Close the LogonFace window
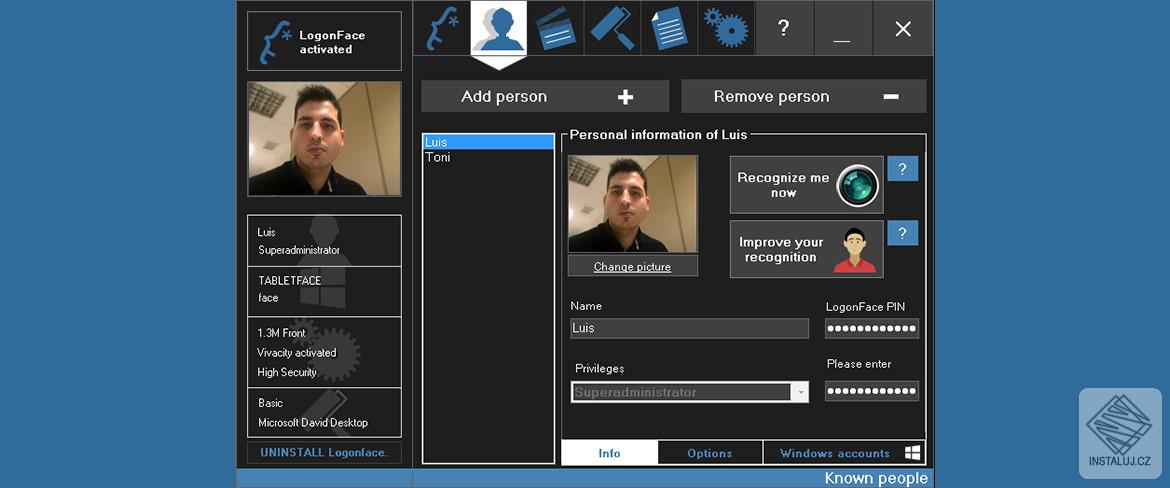The width and height of the screenshot is (1170, 488). pos(903,28)
